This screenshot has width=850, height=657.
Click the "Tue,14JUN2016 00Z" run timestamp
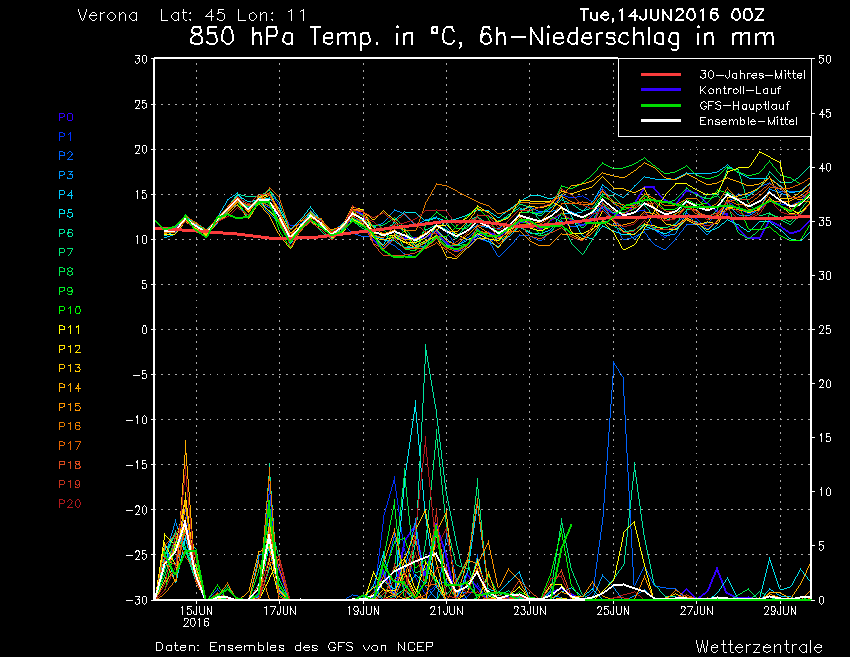point(672,15)
